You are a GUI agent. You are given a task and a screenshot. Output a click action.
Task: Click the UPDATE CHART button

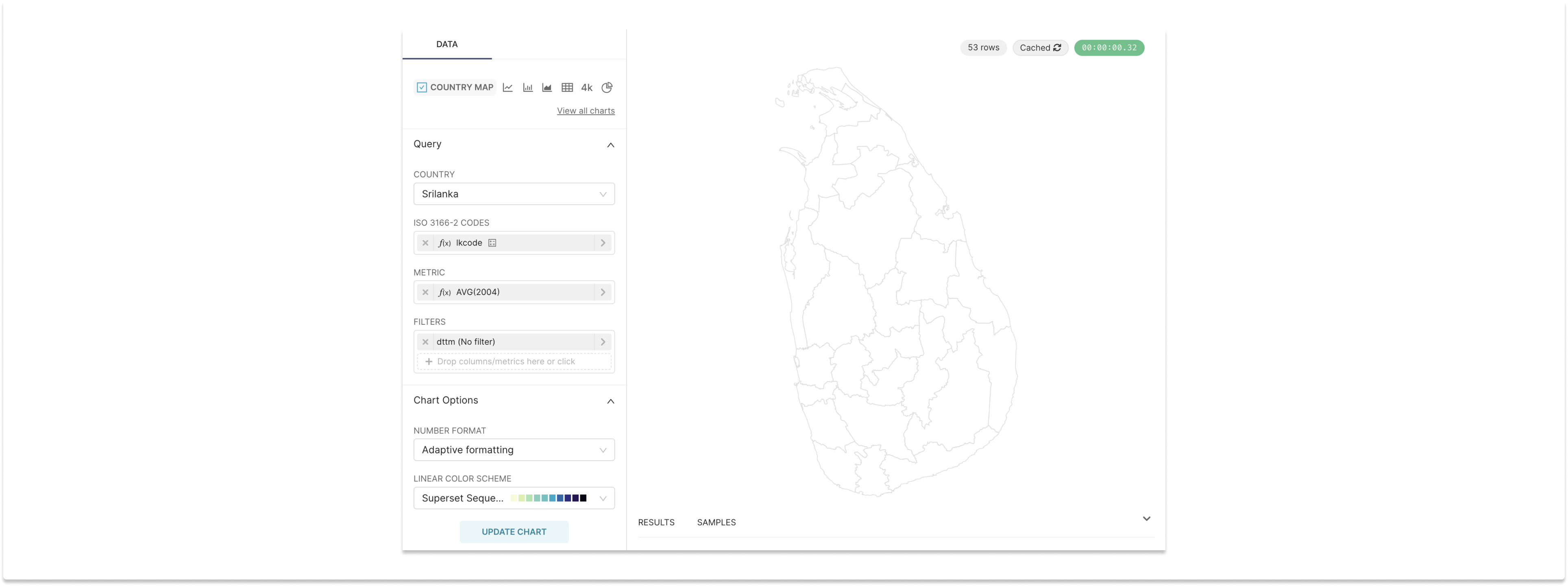coord(514,531)
